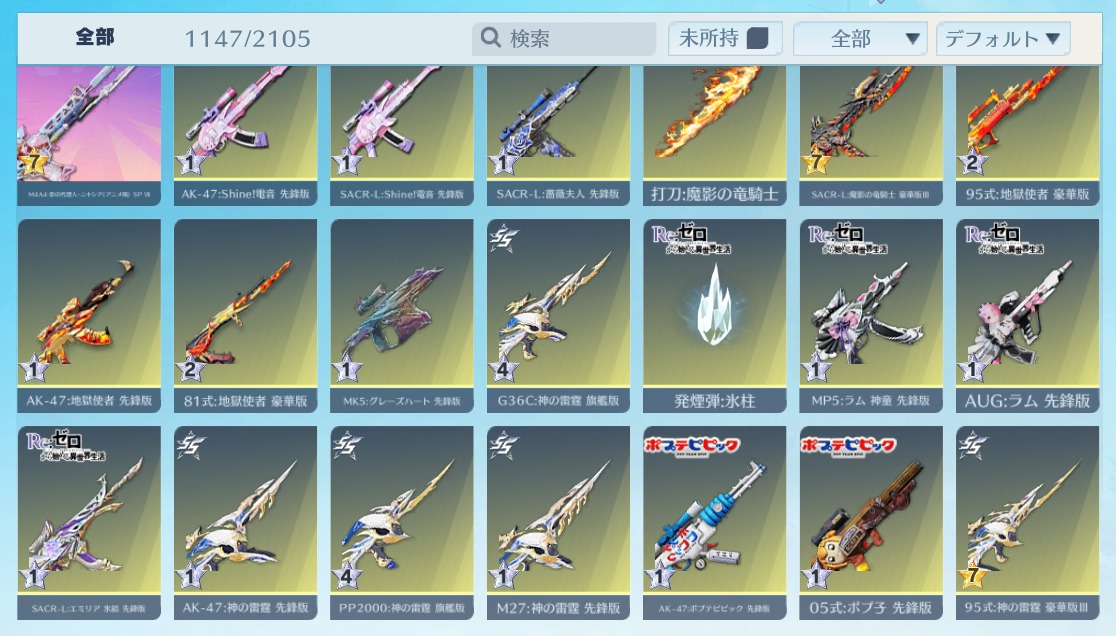Select the 95式:地獄使者 豪華版 card
The image size is (1116, 636).
[x=1027, y=136]
